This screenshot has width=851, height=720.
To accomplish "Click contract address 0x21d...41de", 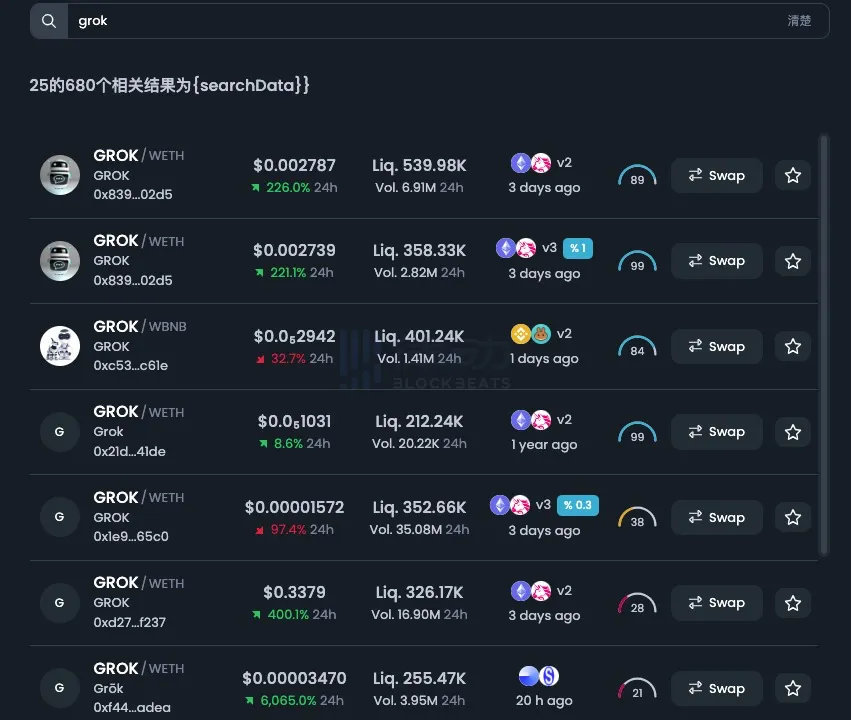I will click(130, 451).
